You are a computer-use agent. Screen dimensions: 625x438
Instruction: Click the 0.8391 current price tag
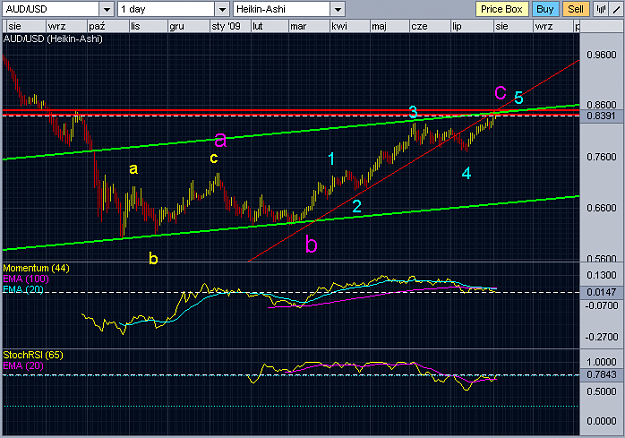(x=601, y=116)
